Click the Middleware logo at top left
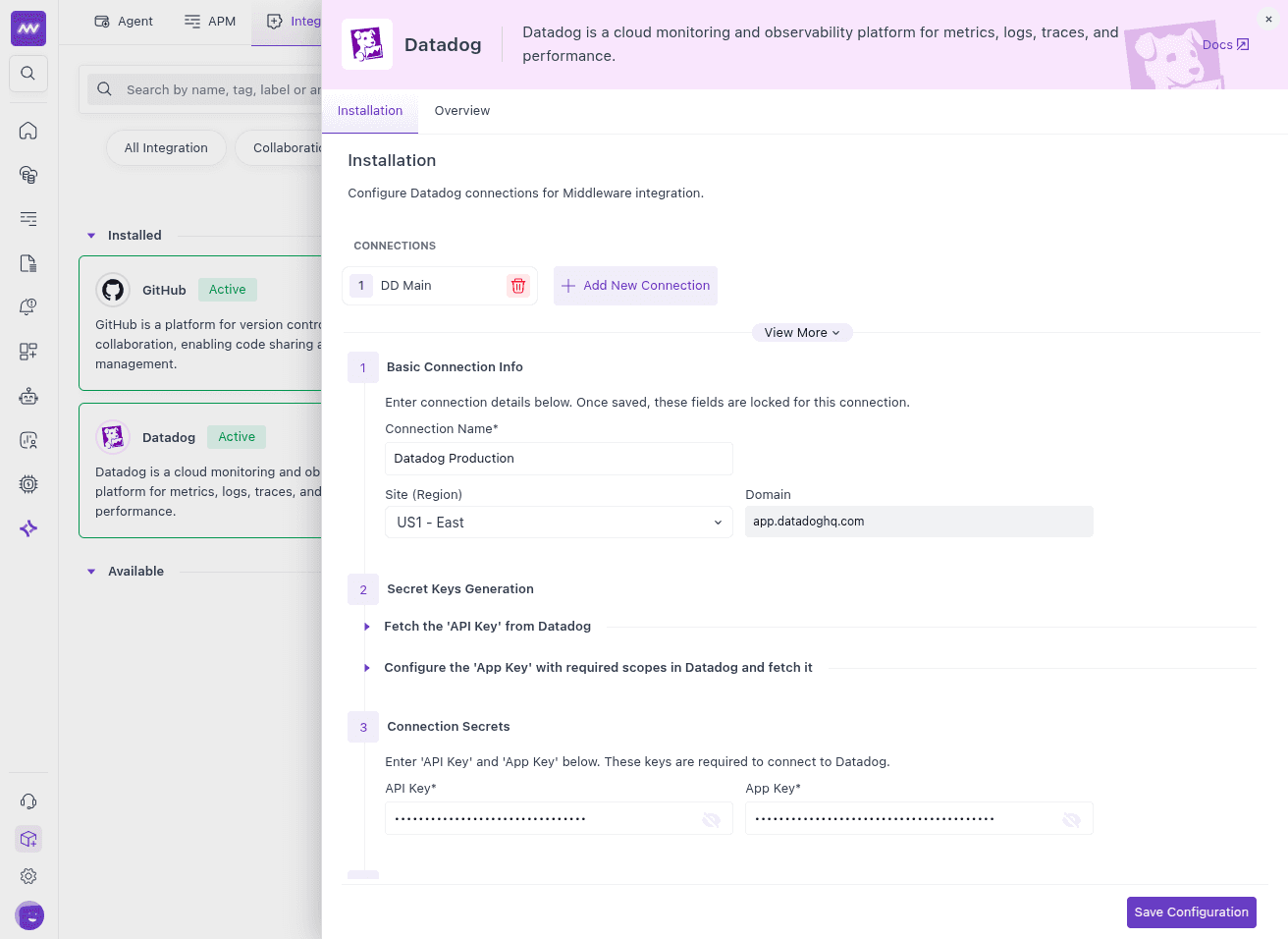The image size is (1288, 939). (28, 28)
